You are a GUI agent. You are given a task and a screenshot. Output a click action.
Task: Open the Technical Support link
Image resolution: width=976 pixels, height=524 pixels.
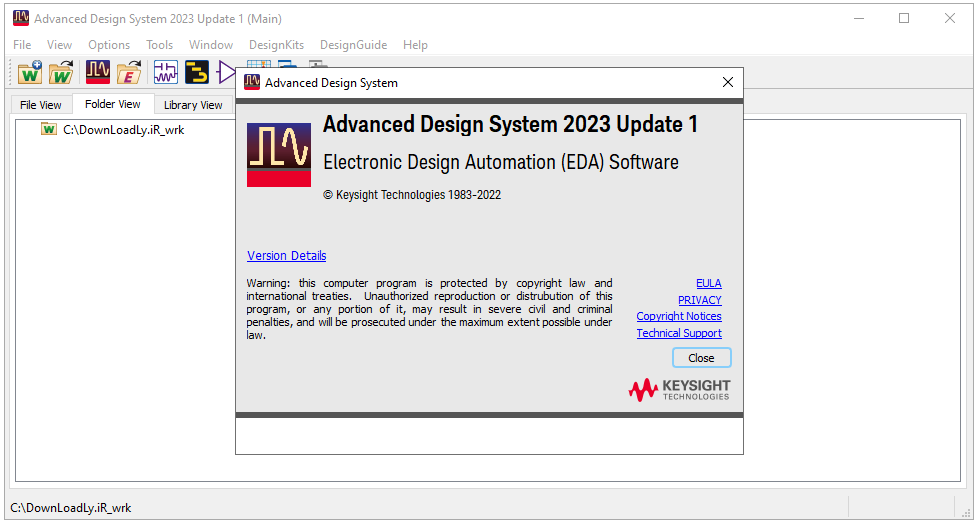[678, 333]
